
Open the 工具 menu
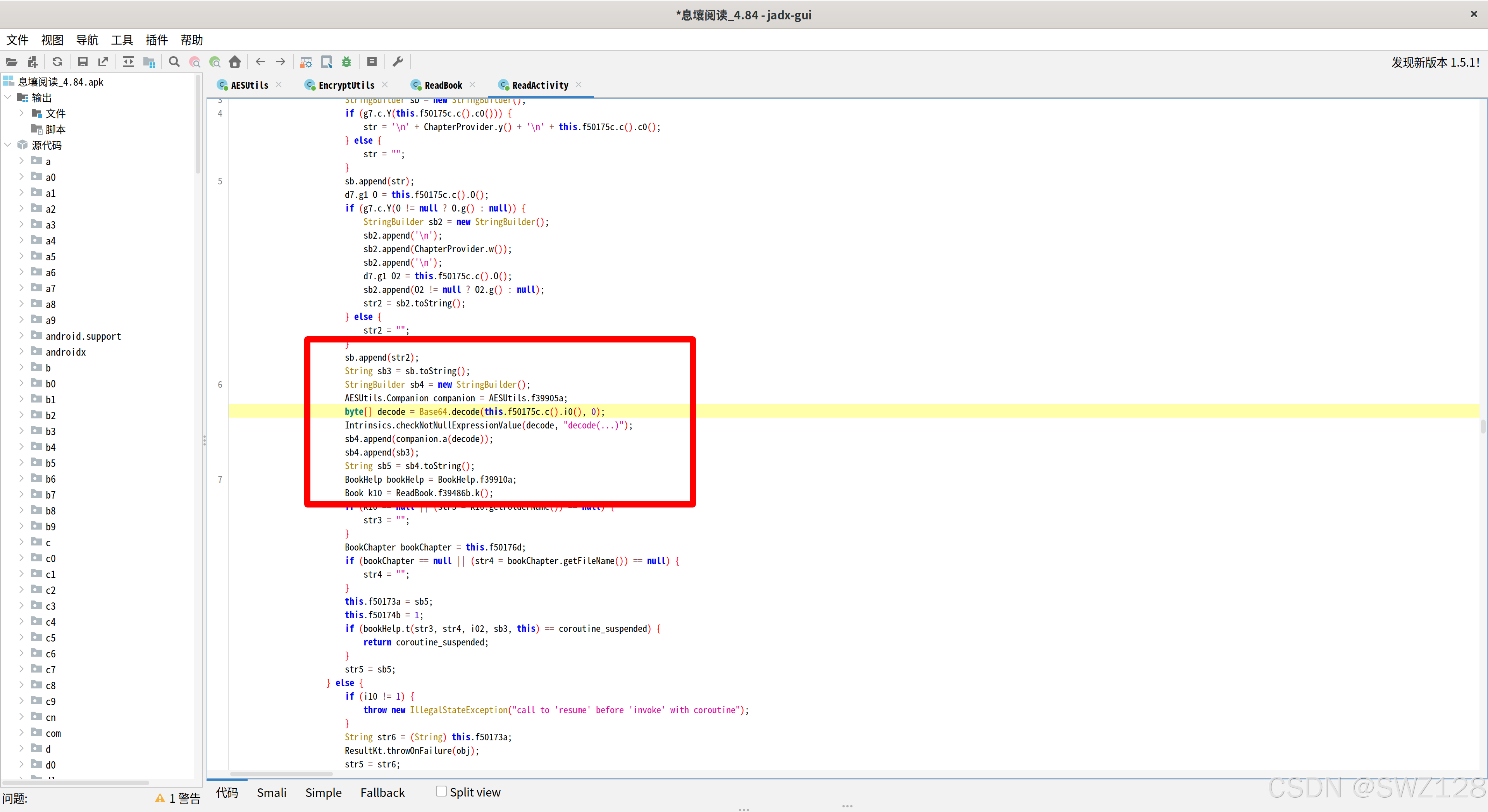[x=122, y=40]
